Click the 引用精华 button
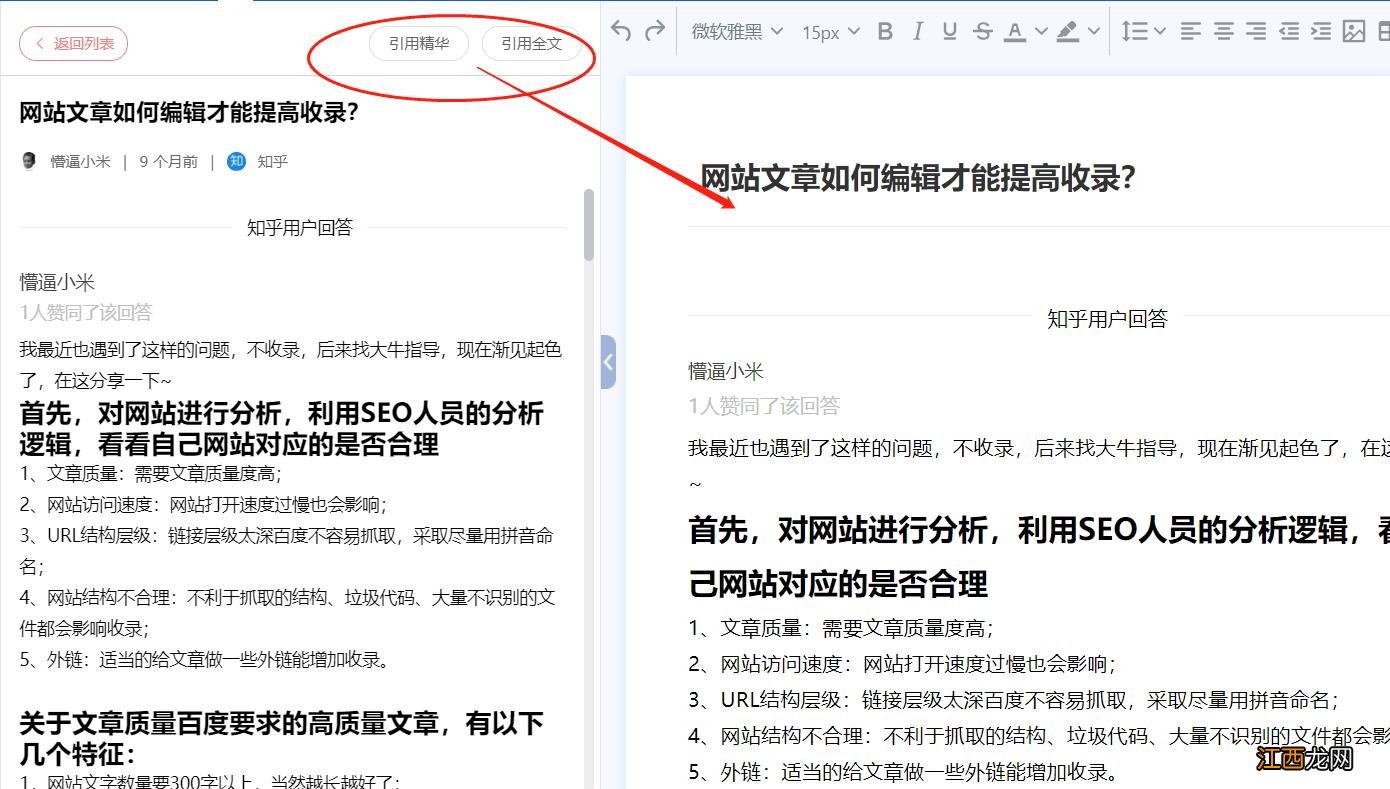This screenshot has width=1390, height=789. coord(419,44)
